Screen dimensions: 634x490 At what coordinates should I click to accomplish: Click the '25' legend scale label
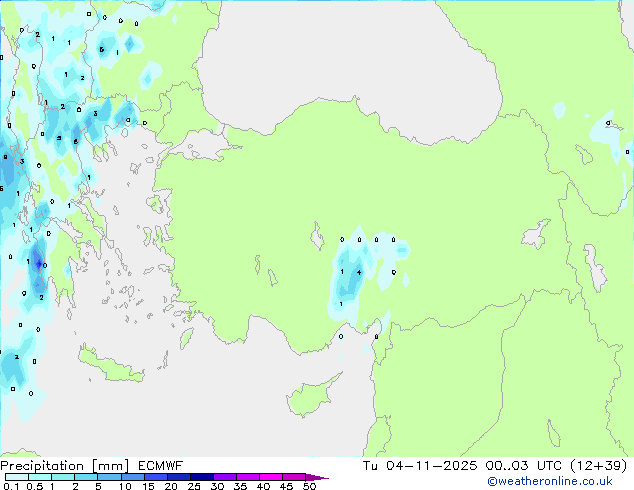(194, 486)
